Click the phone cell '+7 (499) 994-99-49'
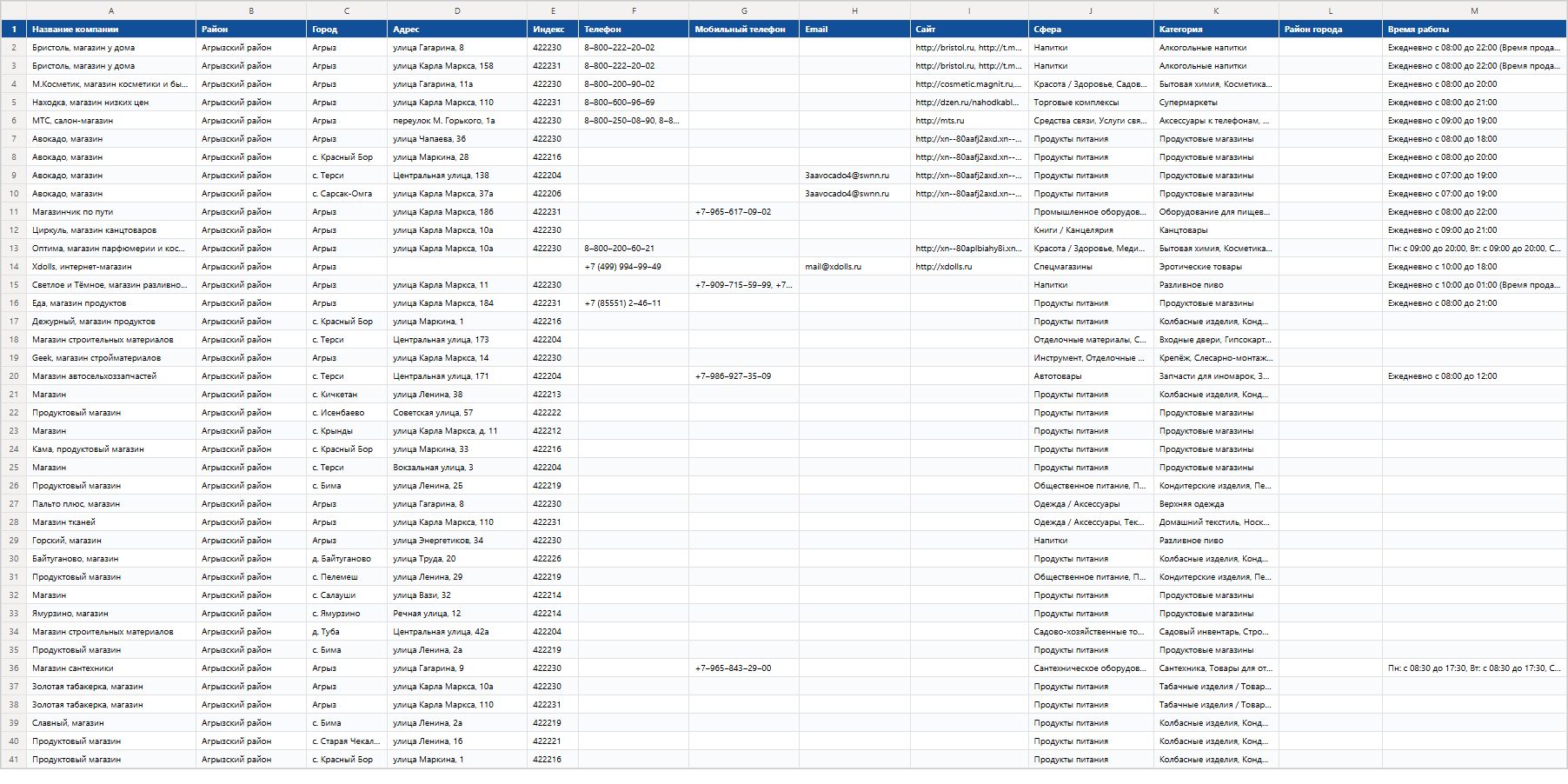 pyautogui.click(x=634, y=267)
